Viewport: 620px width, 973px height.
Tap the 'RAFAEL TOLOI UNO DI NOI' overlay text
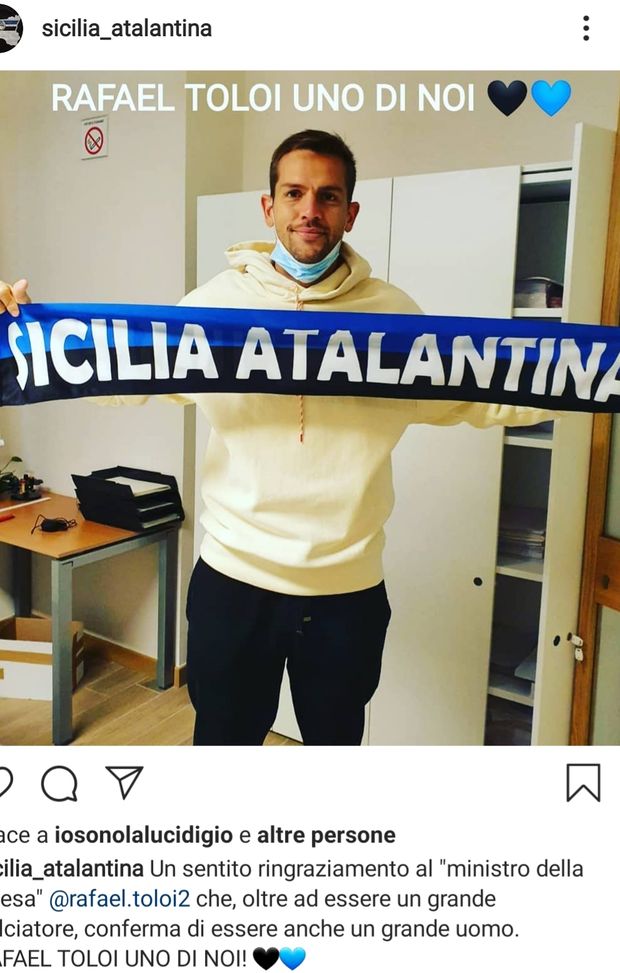(x=263, y=99)
